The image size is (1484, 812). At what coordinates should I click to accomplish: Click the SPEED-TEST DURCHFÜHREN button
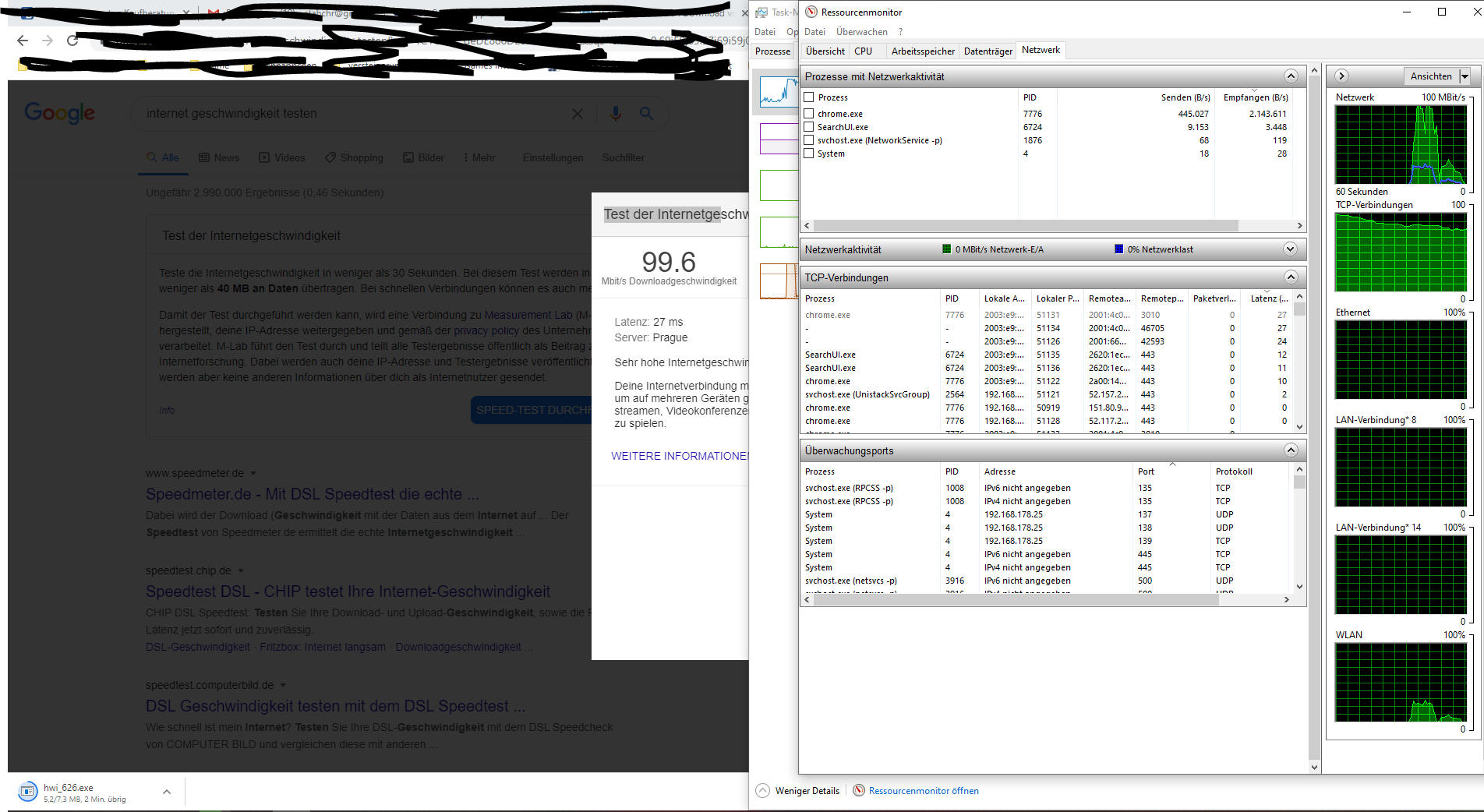click(x=532, y=411)
